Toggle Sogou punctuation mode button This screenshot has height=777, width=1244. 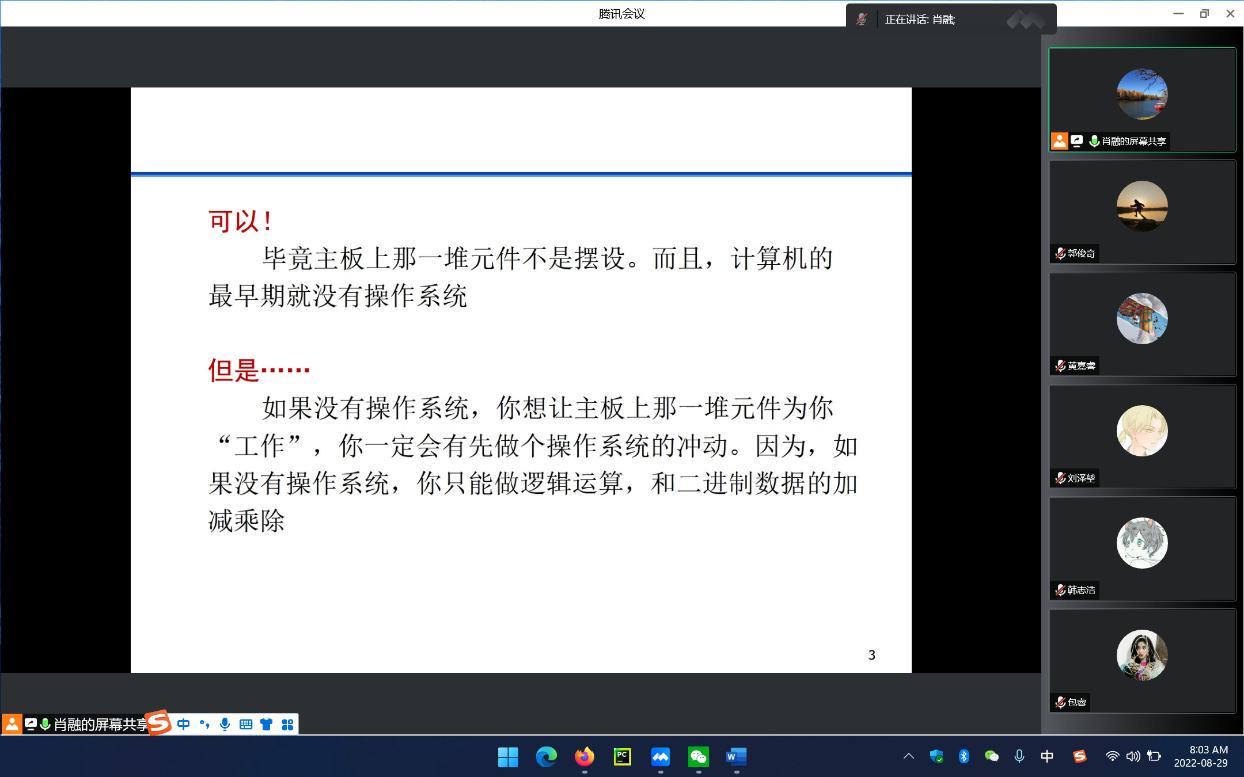coord(205,724)
